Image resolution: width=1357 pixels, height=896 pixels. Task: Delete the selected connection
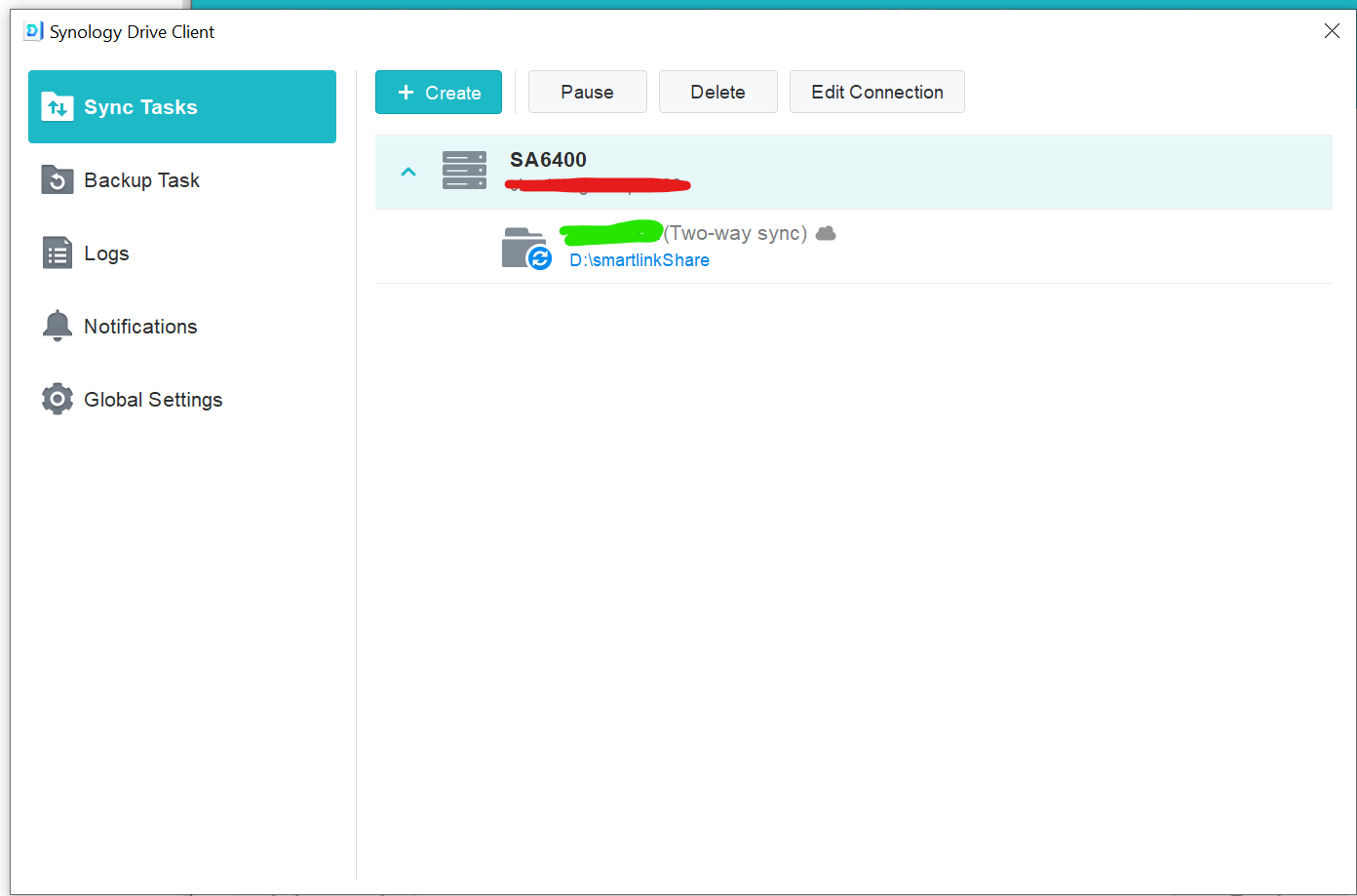718,92
